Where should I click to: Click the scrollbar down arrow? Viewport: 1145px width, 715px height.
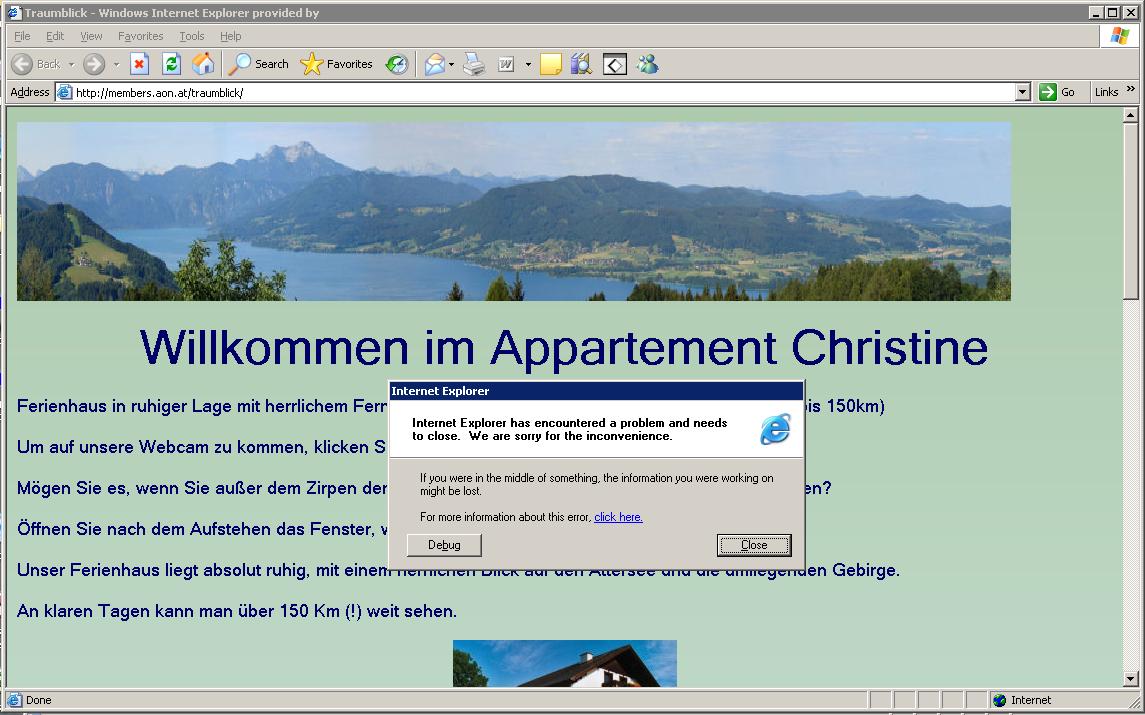(1130, 679)
